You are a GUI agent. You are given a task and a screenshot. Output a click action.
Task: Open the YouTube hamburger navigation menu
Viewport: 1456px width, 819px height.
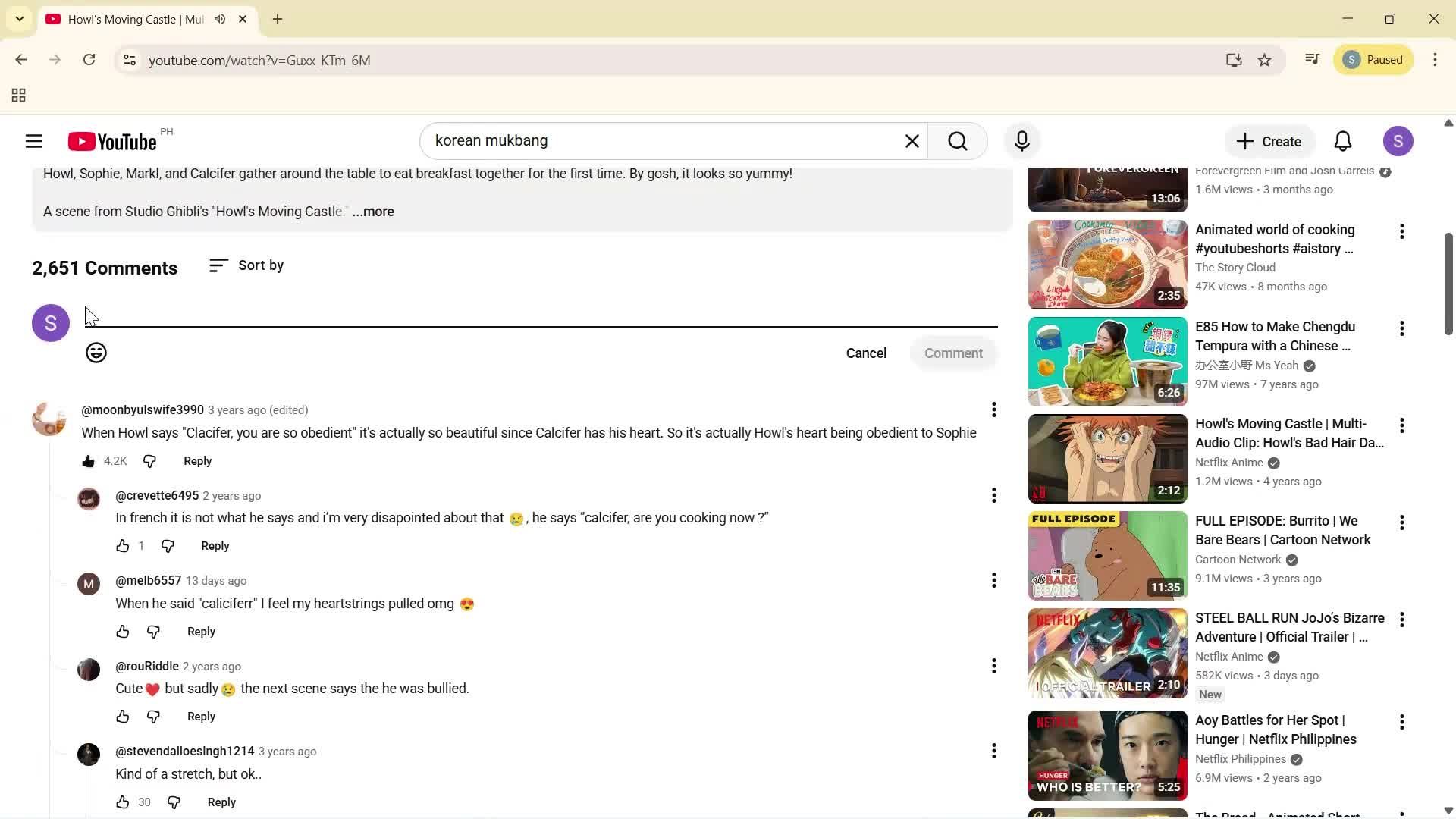click(x=34, y=141)
